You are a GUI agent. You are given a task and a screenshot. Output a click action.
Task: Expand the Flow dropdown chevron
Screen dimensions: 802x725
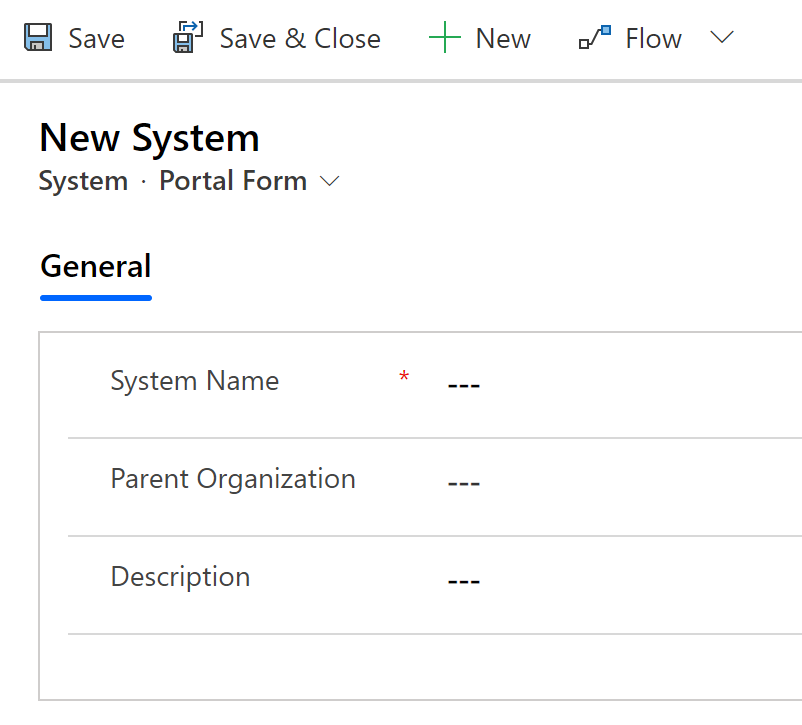[722, 37]
